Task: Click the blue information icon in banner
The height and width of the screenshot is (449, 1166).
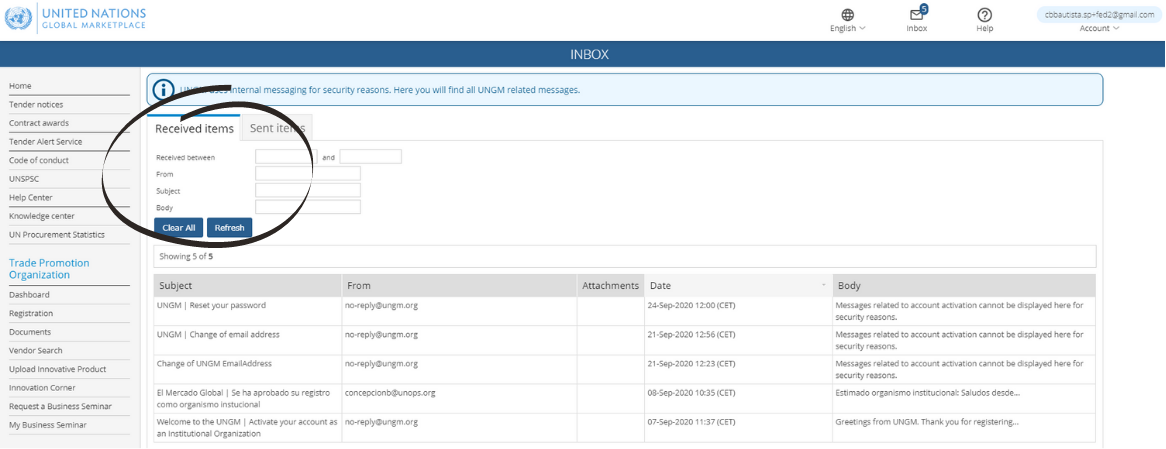Action: [x=164, y=90]
